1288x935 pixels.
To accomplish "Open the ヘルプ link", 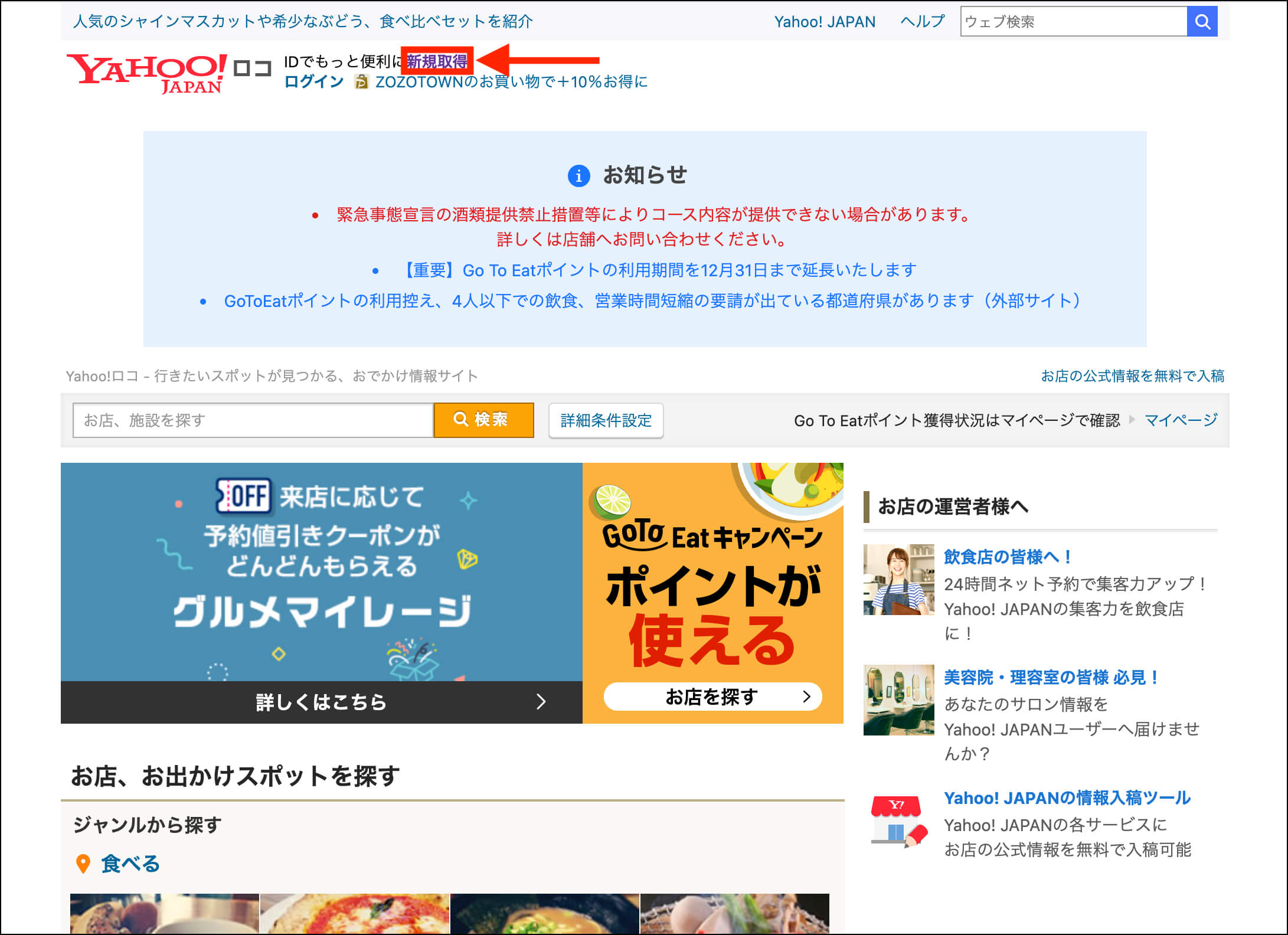I will point(922,22).
